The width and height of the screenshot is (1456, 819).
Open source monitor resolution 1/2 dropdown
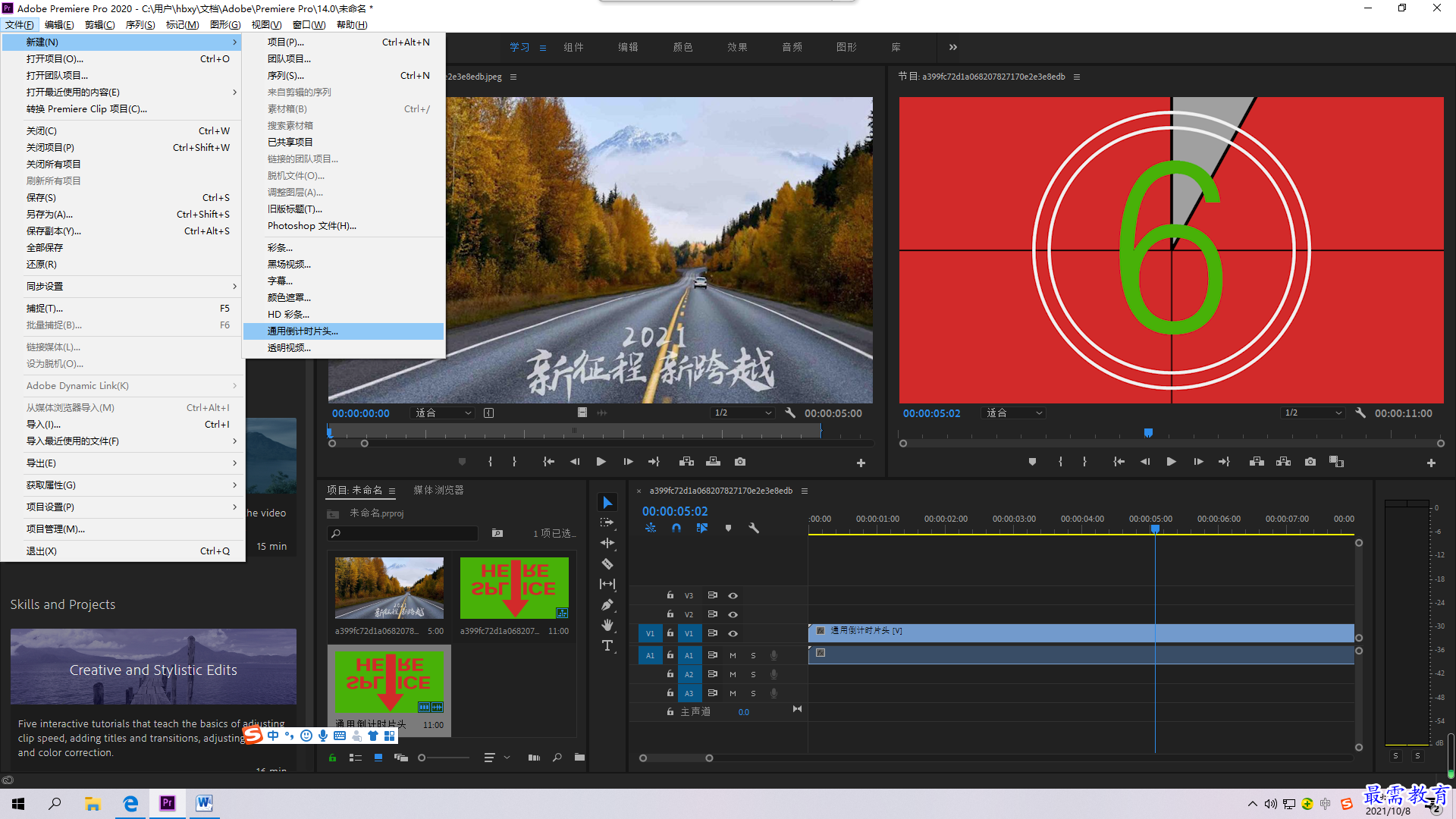[742, 413]
